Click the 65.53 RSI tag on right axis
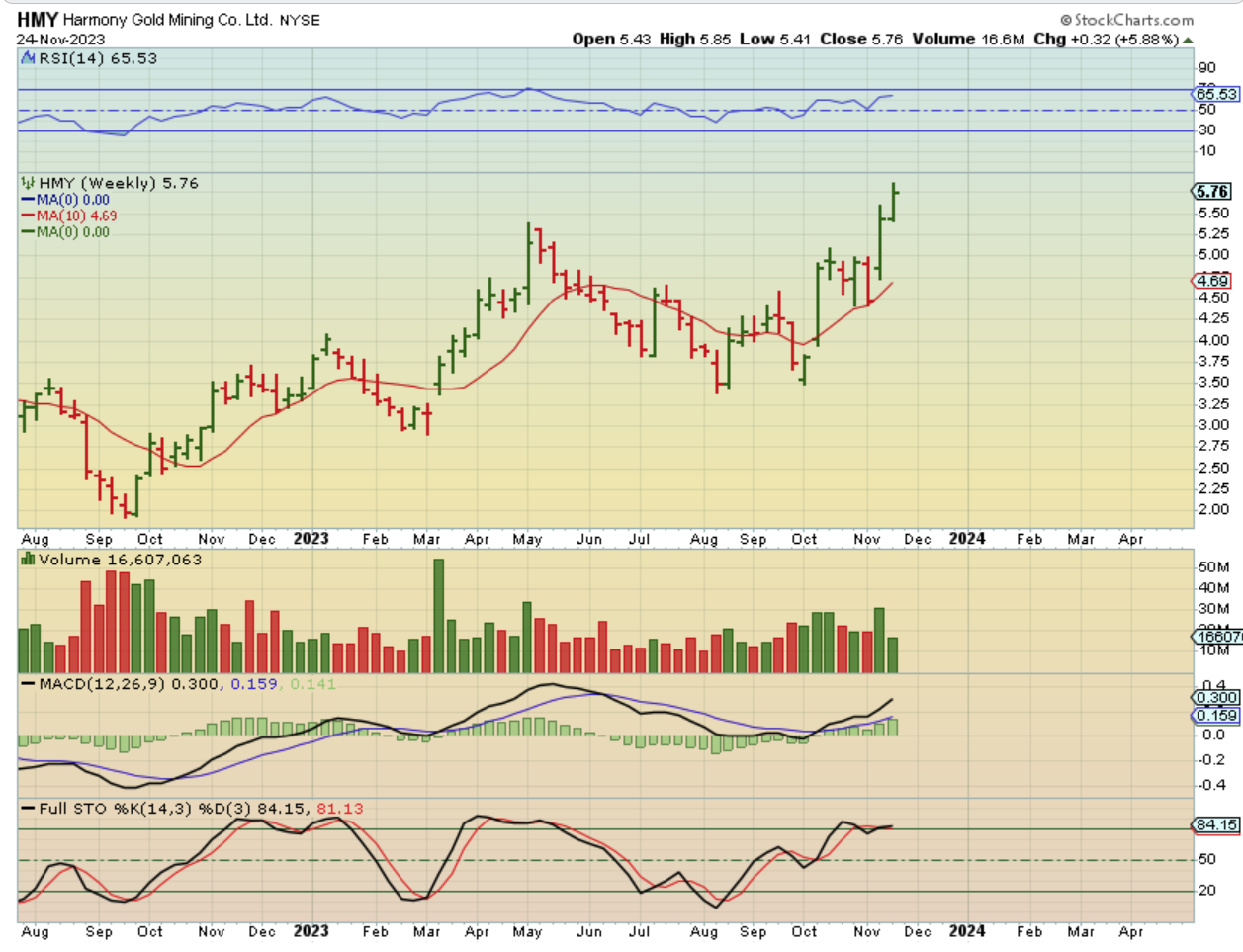The width and height of the screenshot is (1243, 952). 1216,94
